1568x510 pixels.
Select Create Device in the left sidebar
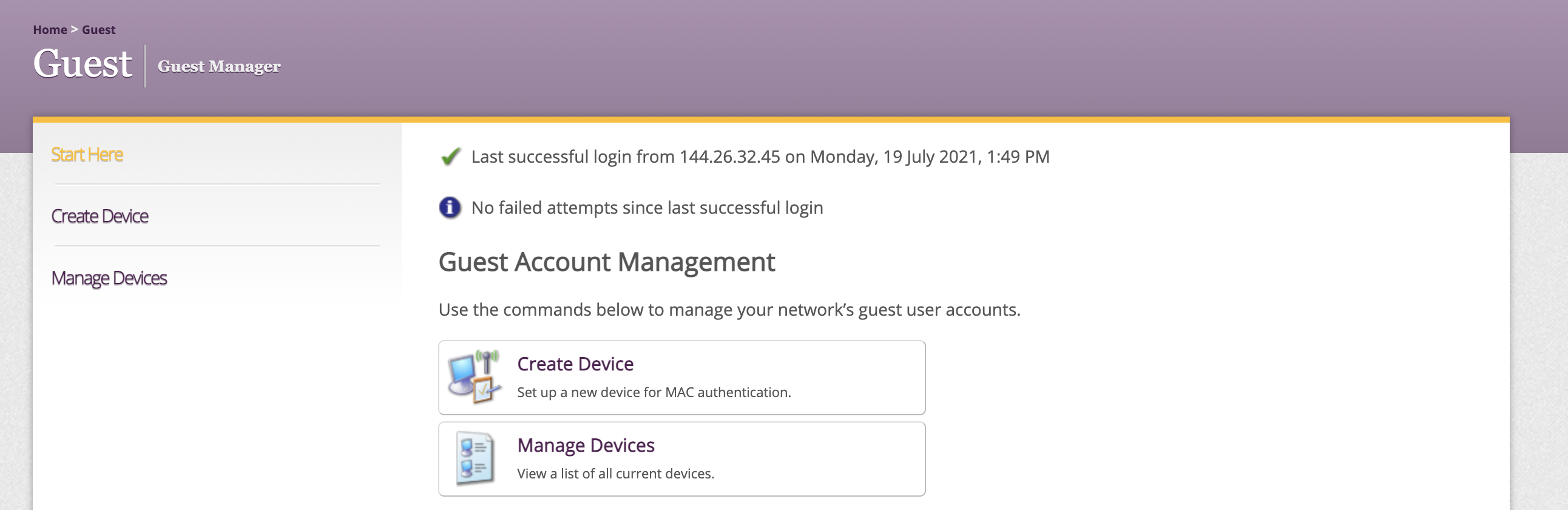coord(100,216)
